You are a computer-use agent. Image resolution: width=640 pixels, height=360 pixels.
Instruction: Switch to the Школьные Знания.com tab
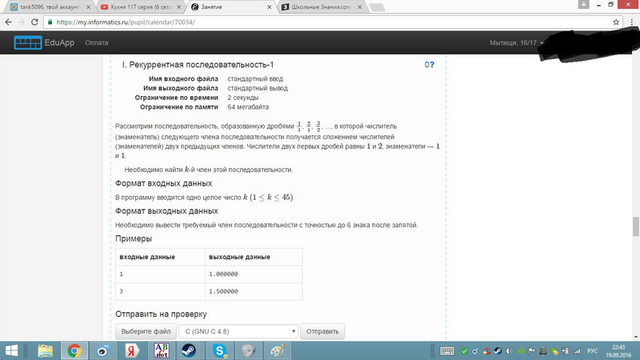click(322, 7)
